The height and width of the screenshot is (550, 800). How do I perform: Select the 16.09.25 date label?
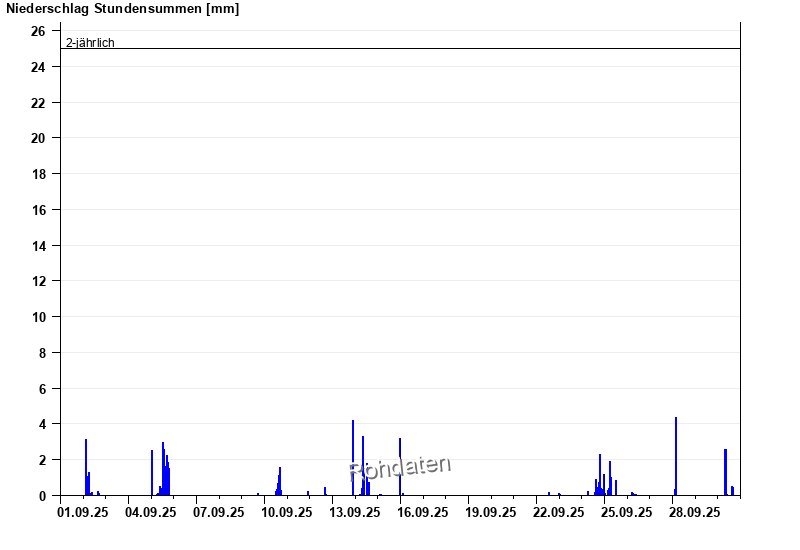[423, 513]
